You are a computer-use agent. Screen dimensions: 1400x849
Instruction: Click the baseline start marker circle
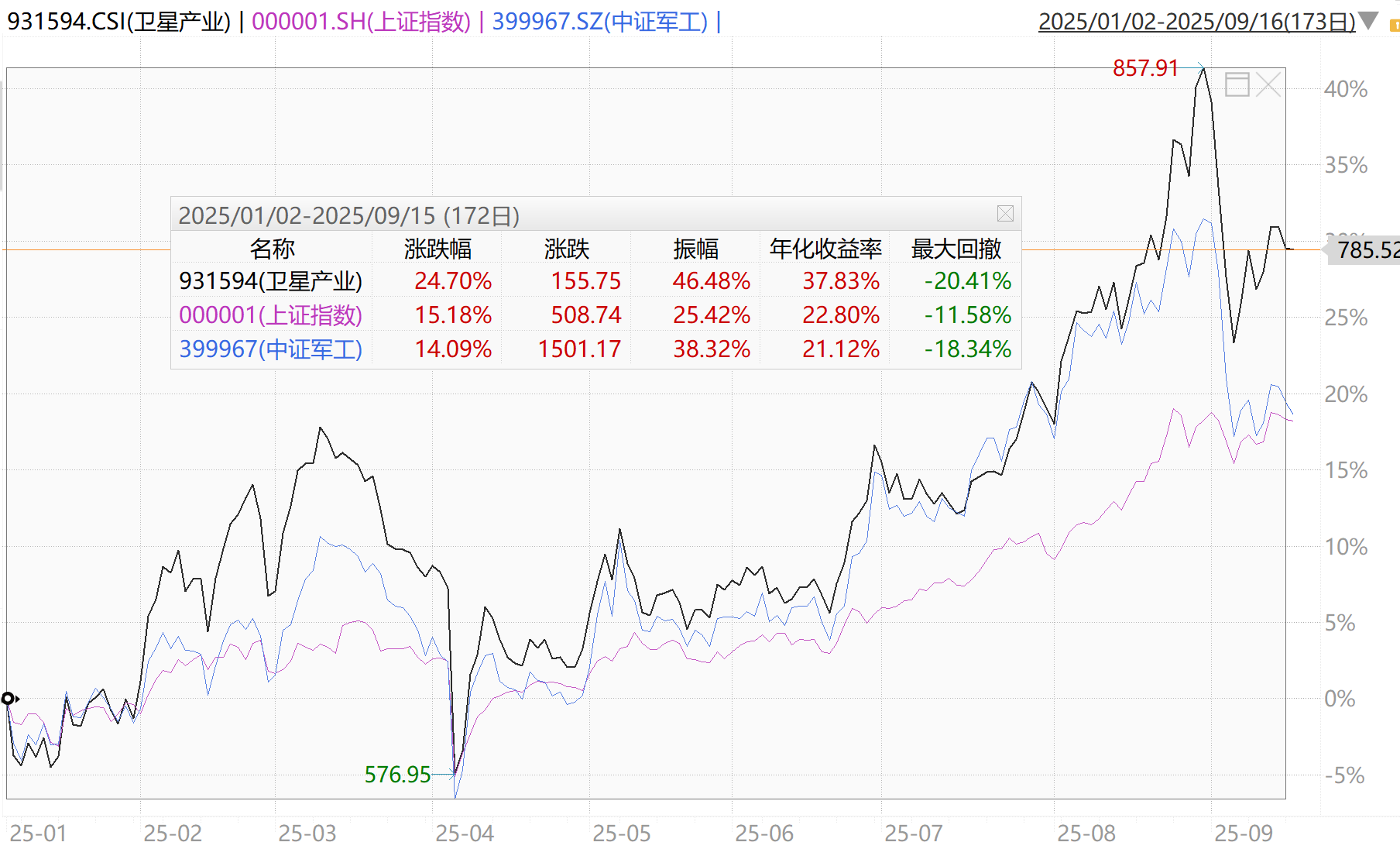click(x=9, y=699)
